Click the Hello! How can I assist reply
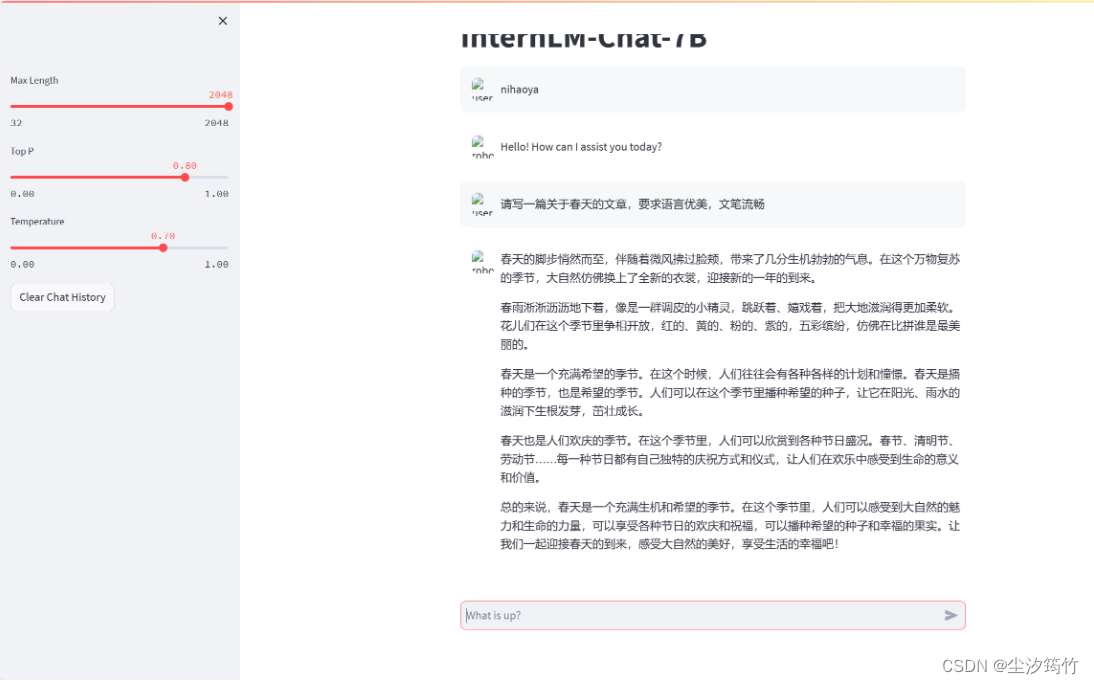Viewport: 1094px width, 684px height. 581,147
